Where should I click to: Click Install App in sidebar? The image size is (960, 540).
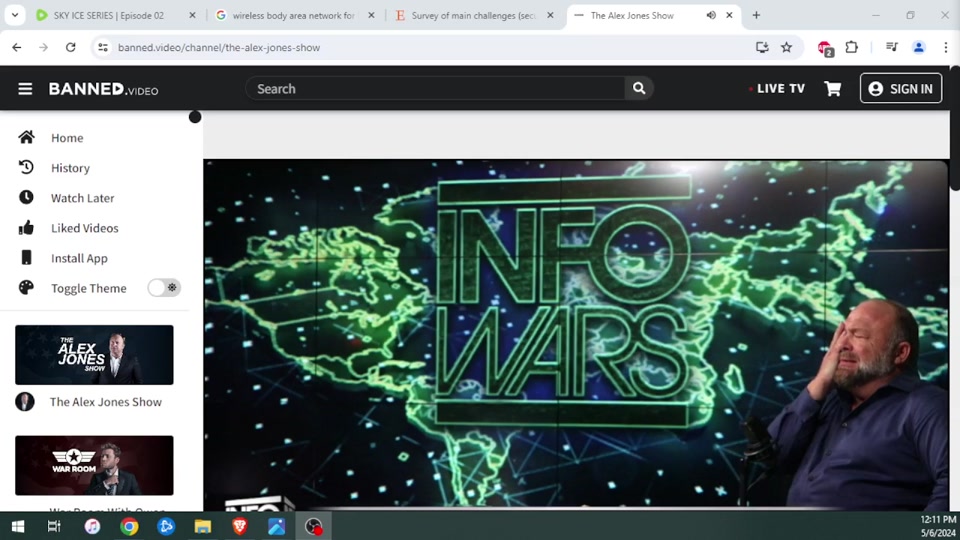click(79, 258)
